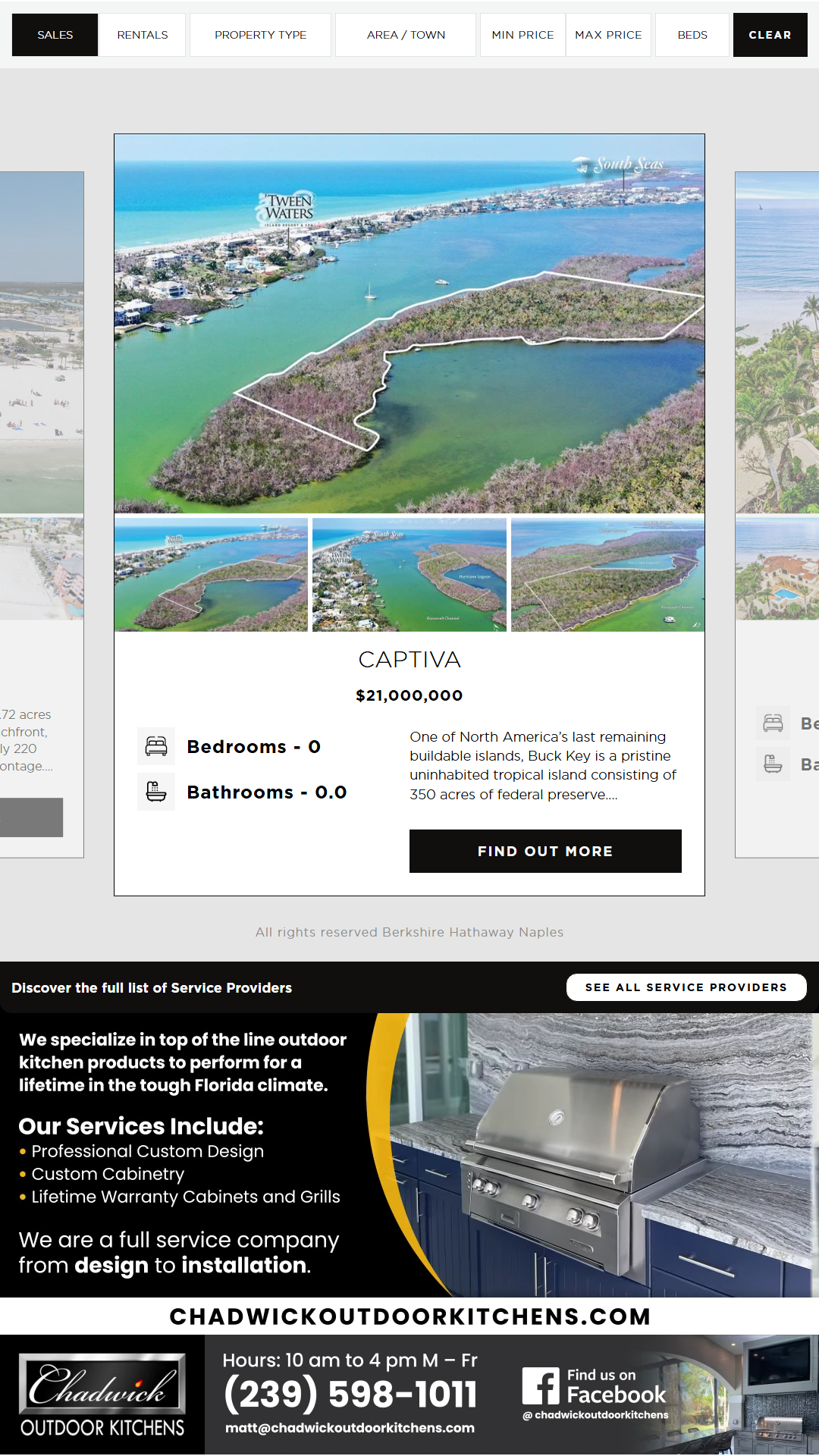819x1456 pixels.
Task: Click the chadwickoutdoorkitchens.com website banner text
Action: pyautogui.click(x=409, y=1316)
